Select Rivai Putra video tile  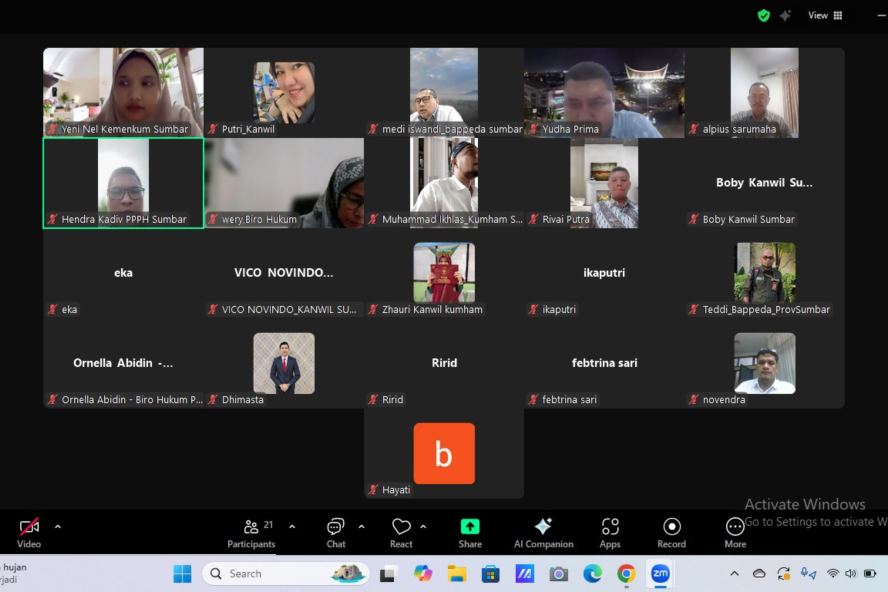(604, 183)
